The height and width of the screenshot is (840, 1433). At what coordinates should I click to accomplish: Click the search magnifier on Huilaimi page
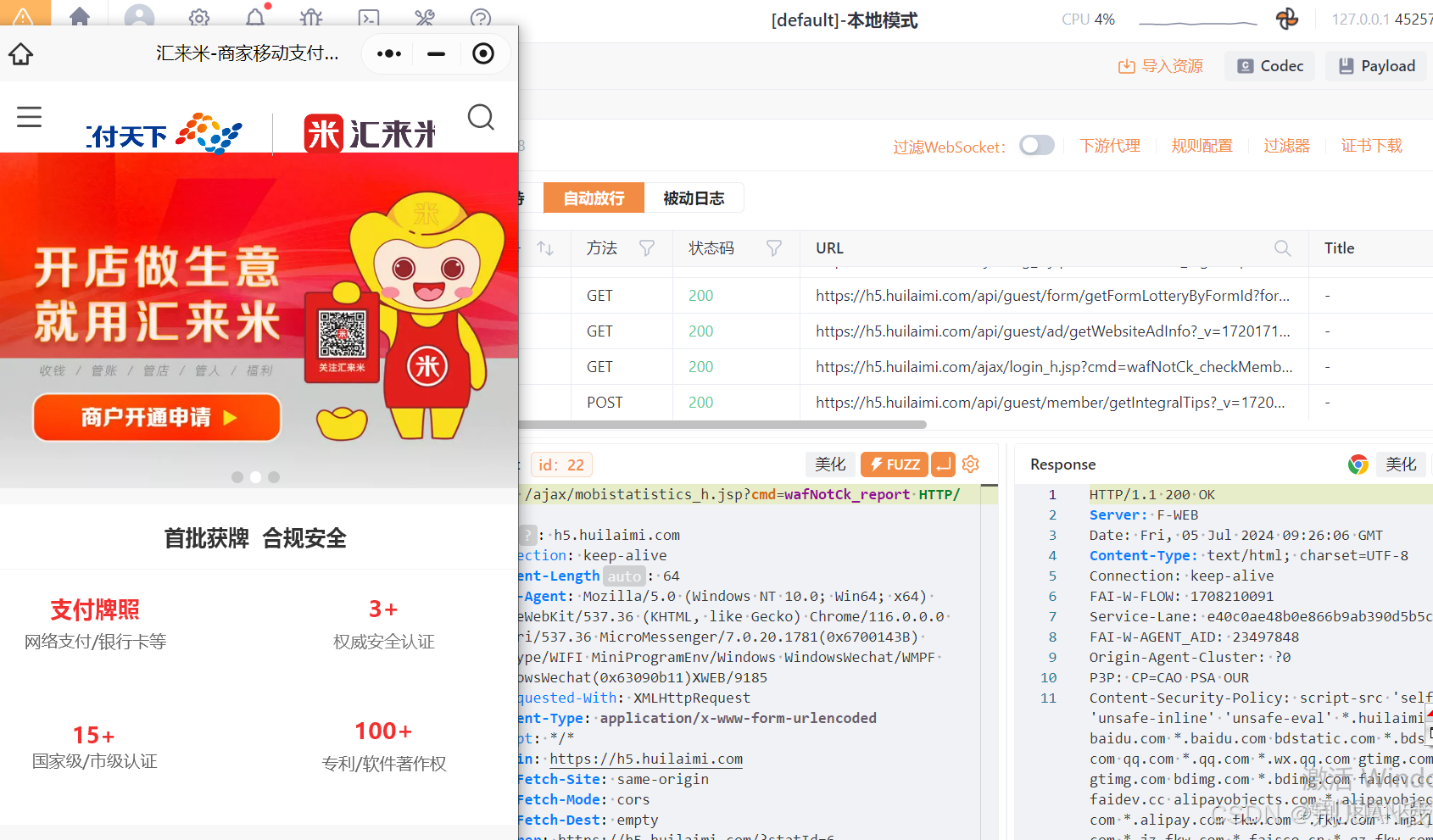[x=481, y=117]
